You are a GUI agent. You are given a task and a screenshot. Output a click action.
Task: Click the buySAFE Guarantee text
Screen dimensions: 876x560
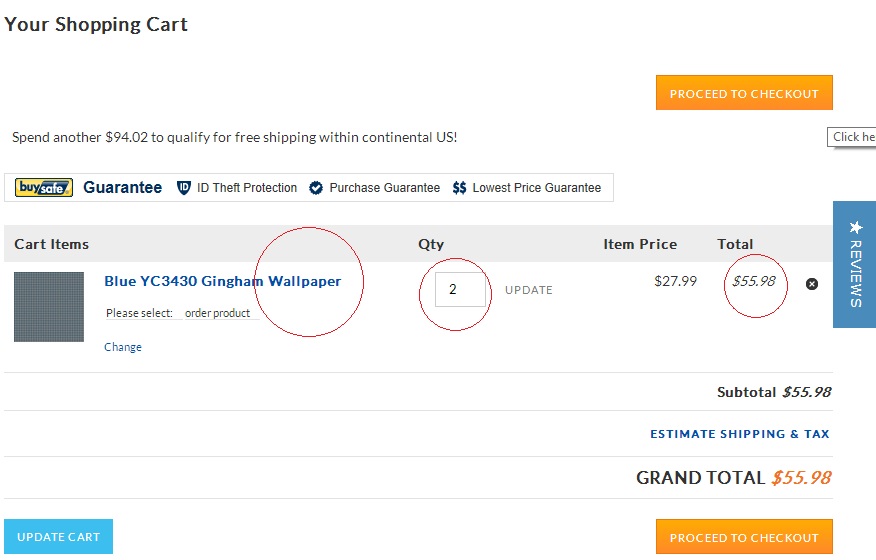pyautogui.click(x=122, y=188)
